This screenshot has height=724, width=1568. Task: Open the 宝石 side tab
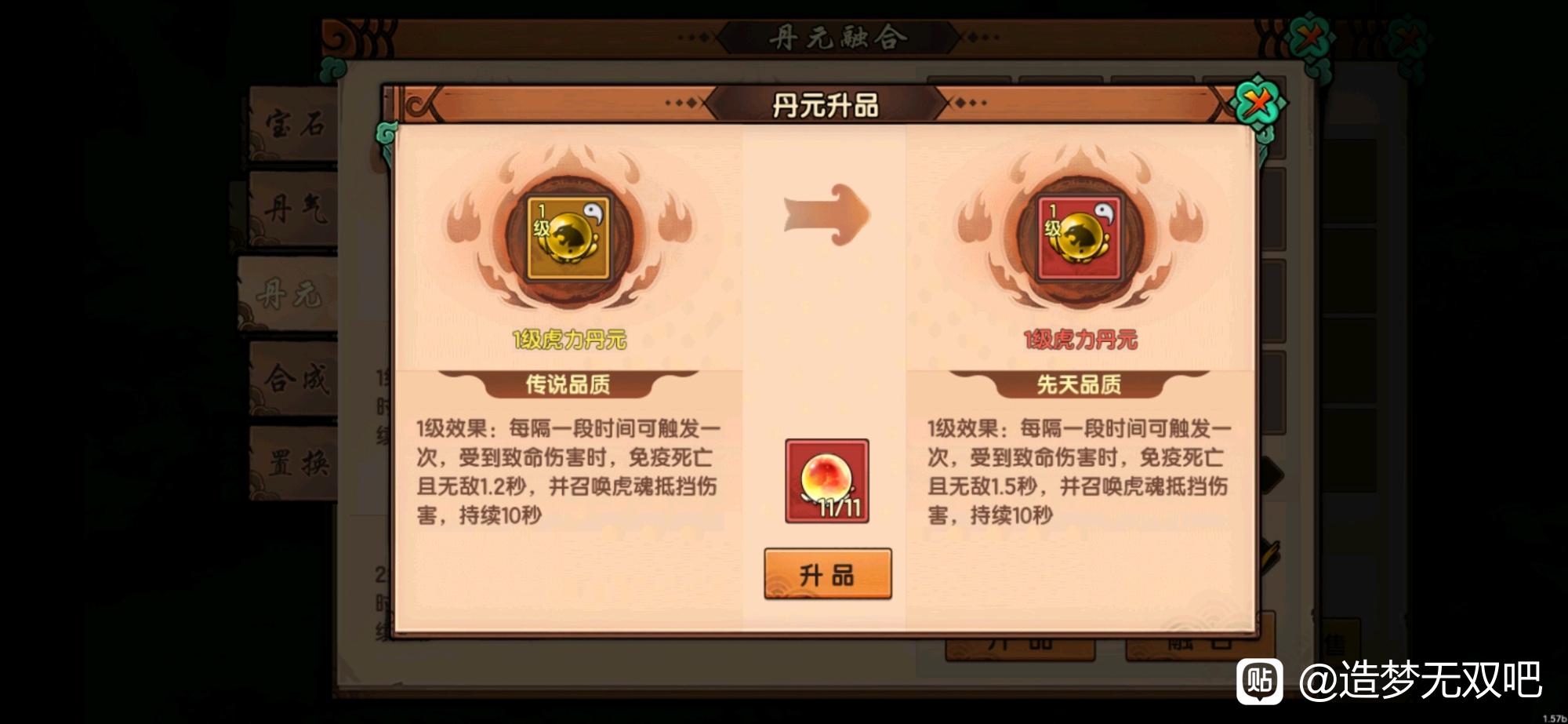coord(293,126)
